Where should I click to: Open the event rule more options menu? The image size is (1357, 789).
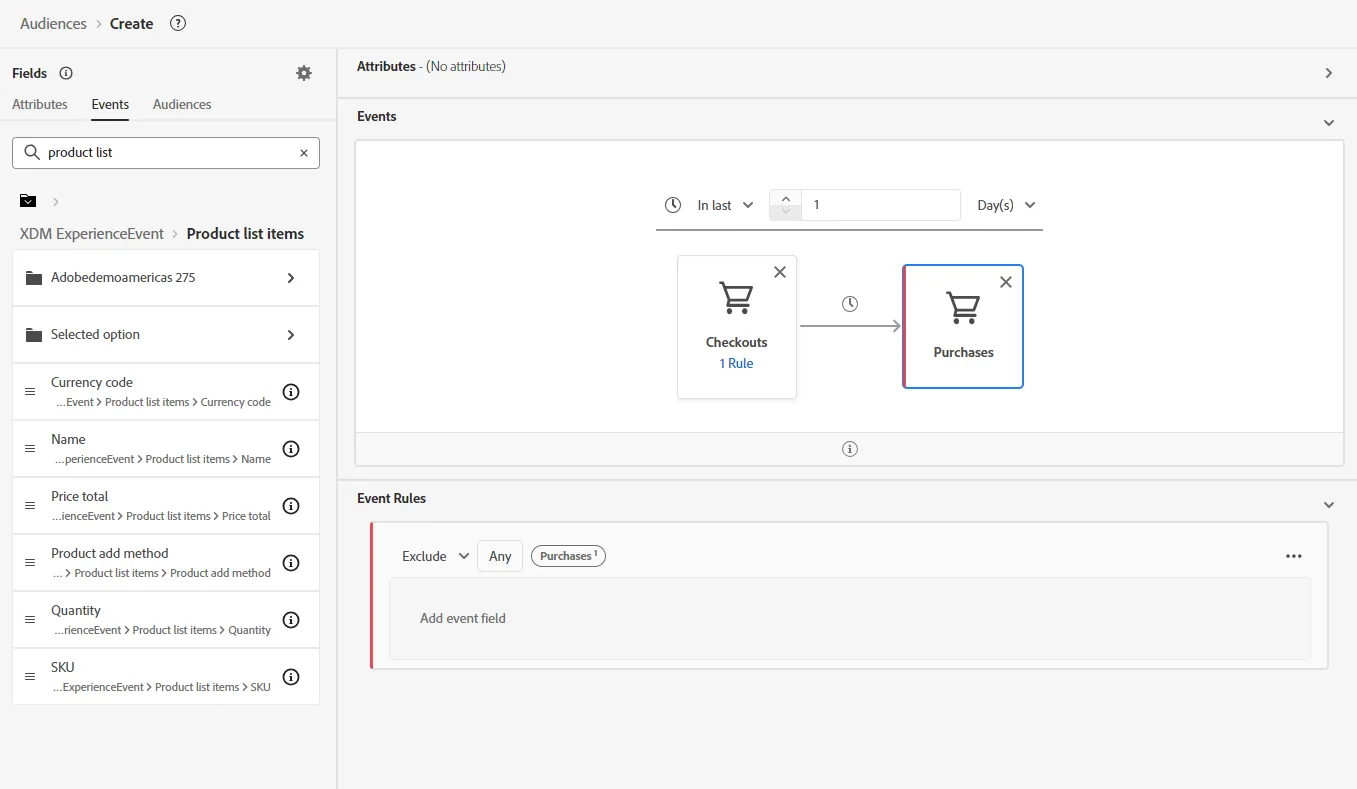tap(1294, 556)
